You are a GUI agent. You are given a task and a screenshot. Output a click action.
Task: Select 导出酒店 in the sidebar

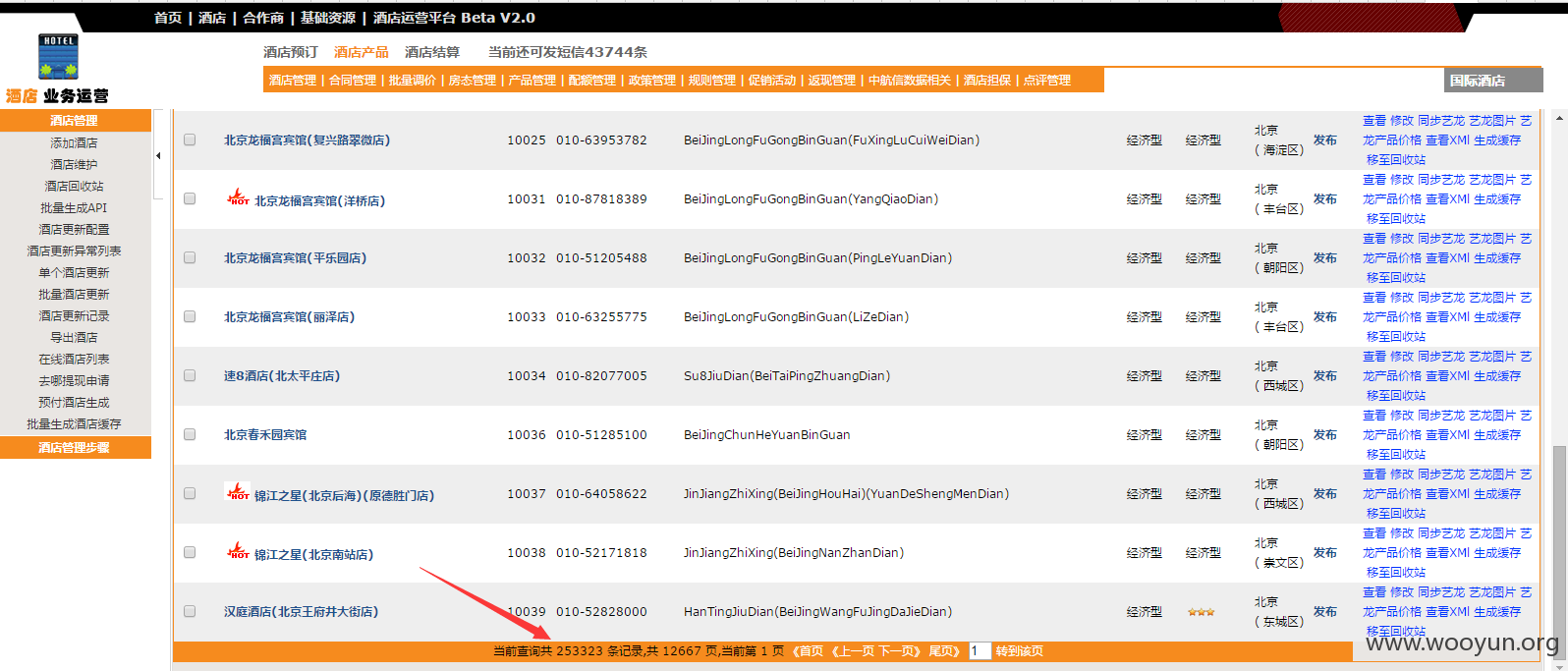point(75,337)
